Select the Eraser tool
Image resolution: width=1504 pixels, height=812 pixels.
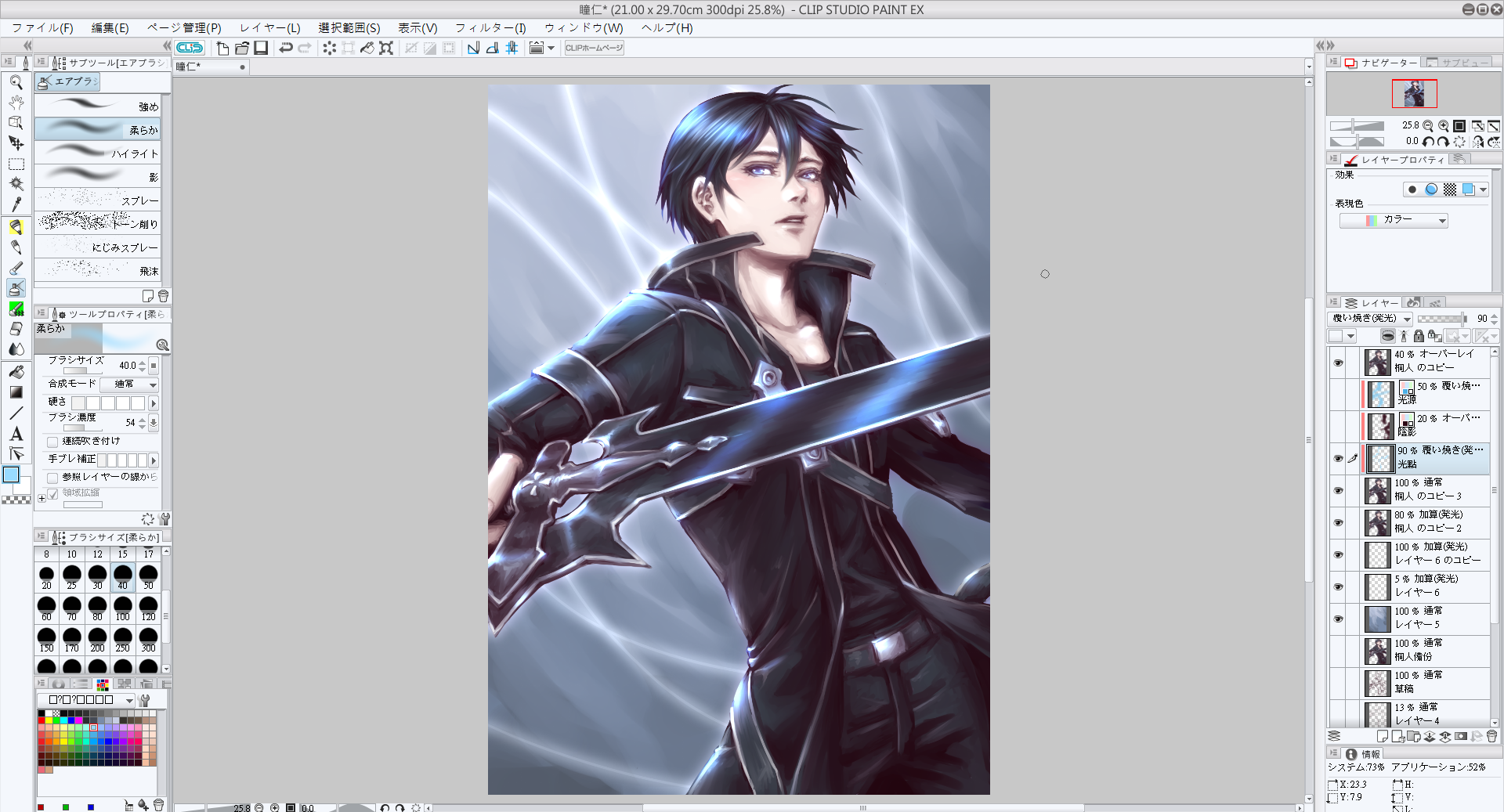pyautogui.click(x=16, y=329)
